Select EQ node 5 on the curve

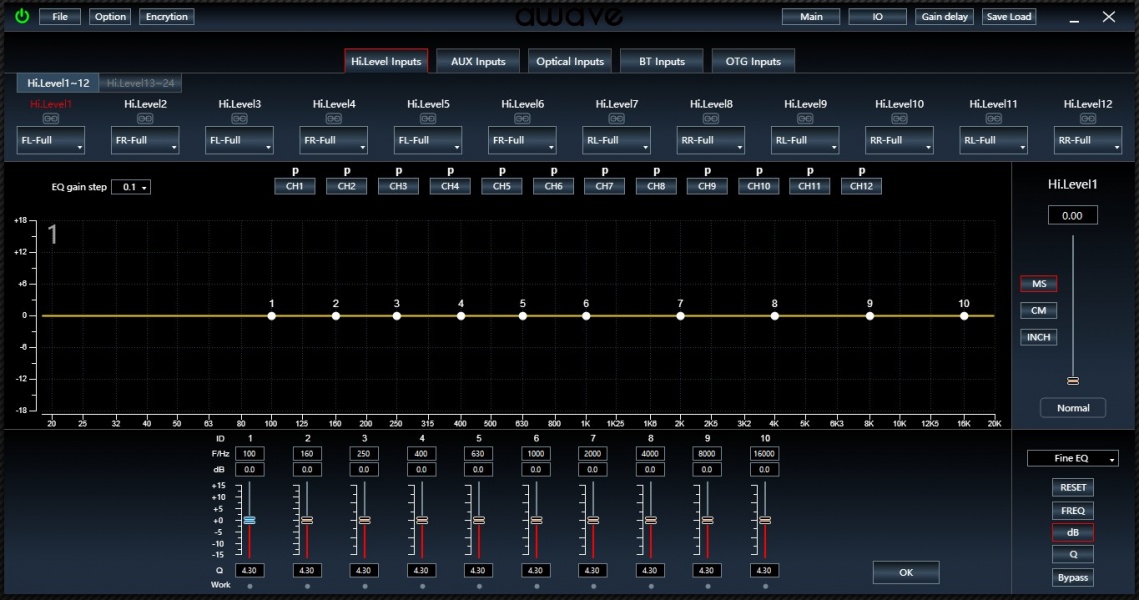pos(523,316)
